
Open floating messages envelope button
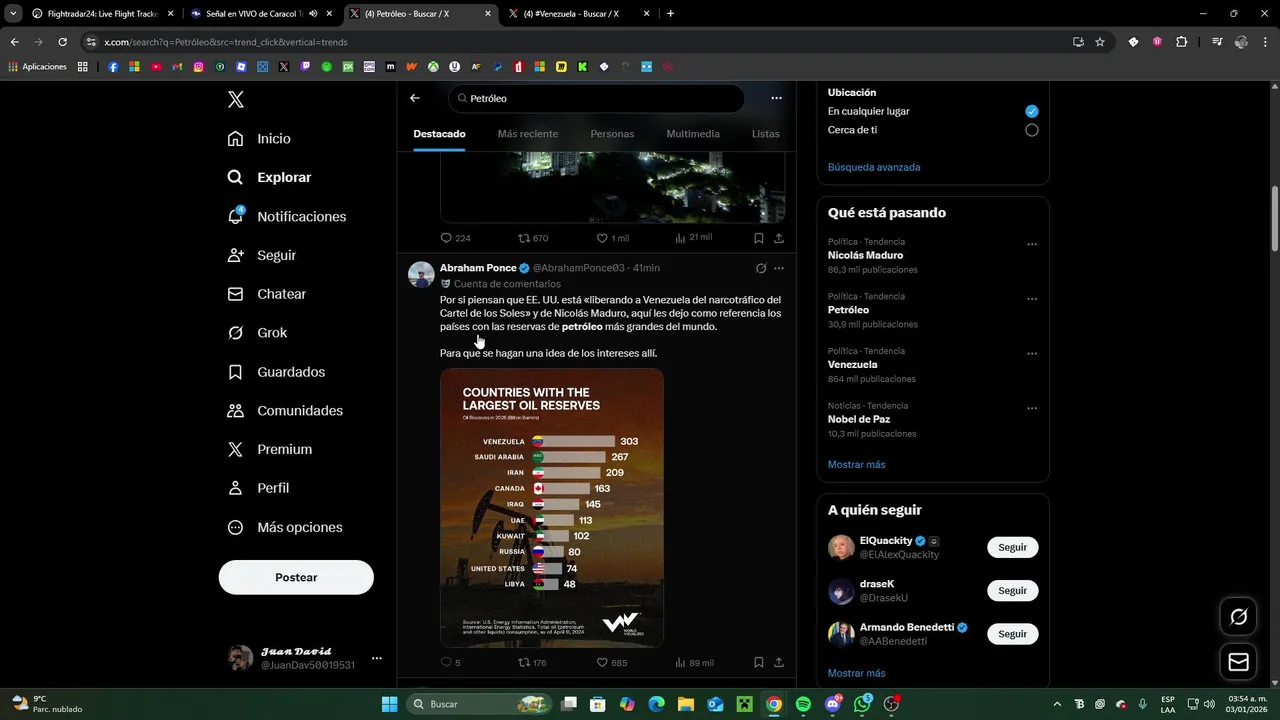pos(1238,662)
